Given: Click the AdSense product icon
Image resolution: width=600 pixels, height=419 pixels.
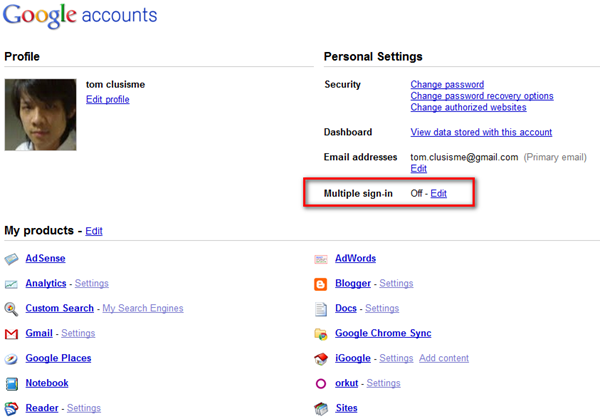Looking at the screenshot, I should [x=11, y=259].
